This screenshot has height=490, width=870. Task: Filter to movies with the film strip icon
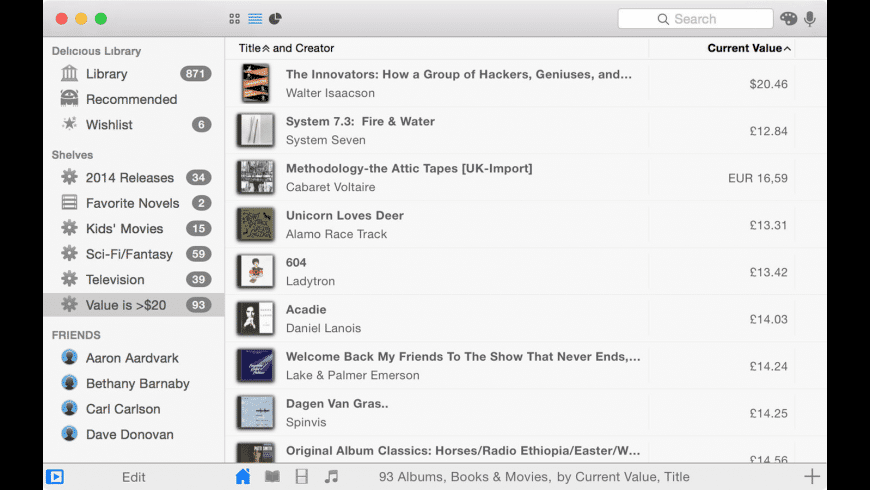[x=302, y=476]
